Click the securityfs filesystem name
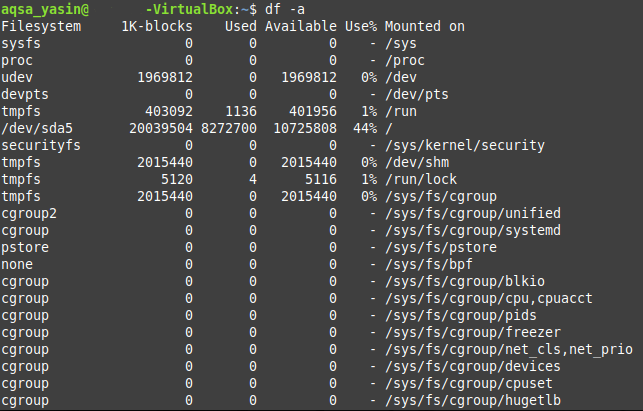Viewport: 643px width, 411px height. (x=39, y=146)
